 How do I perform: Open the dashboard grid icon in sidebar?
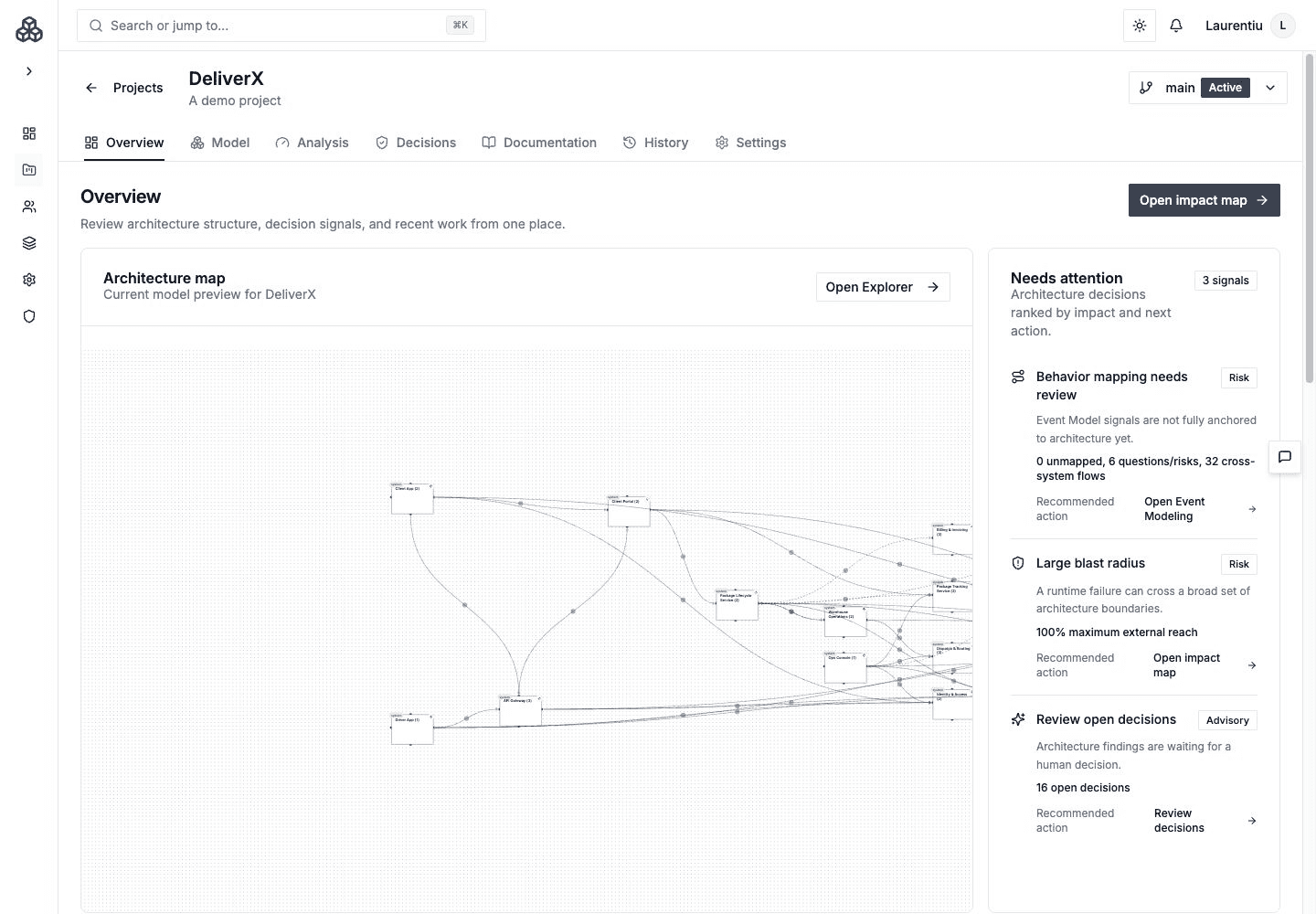click(29, 133)
